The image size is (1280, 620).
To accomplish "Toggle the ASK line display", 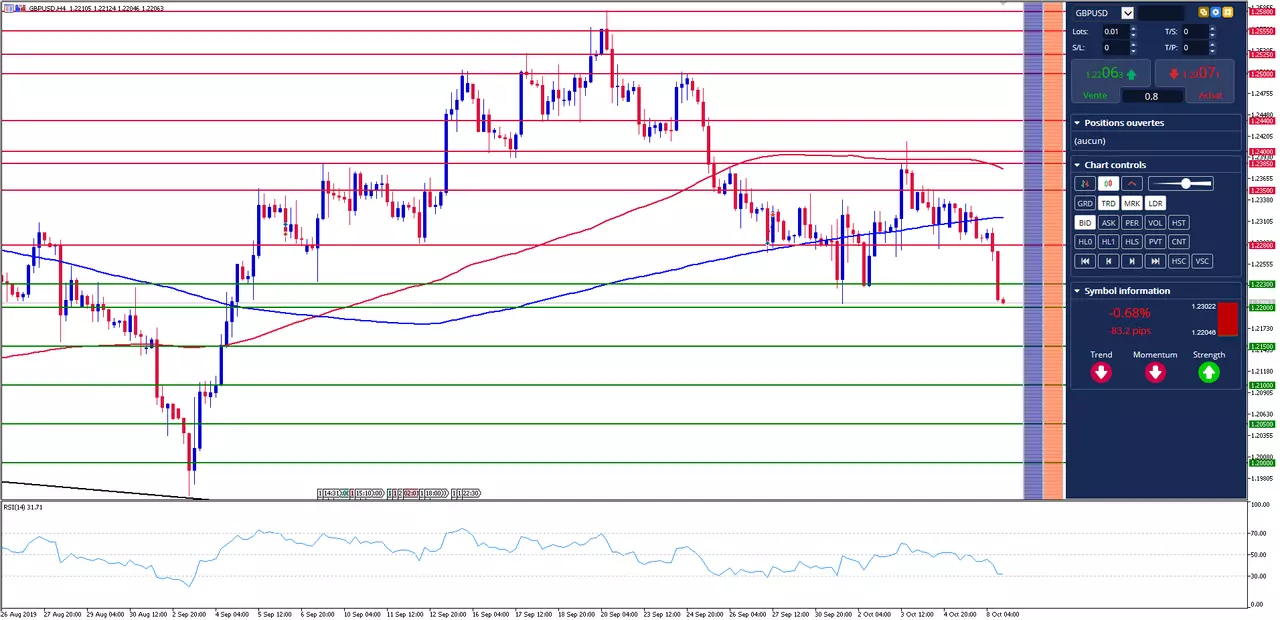I will [x=1108, y=223].
